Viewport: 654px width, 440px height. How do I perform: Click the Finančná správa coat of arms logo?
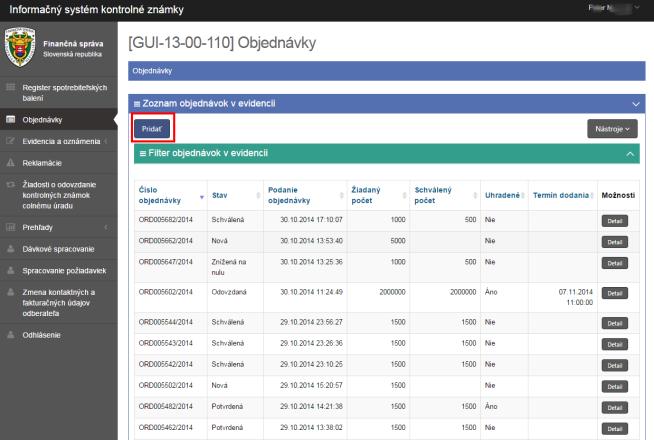pos(20,47)
